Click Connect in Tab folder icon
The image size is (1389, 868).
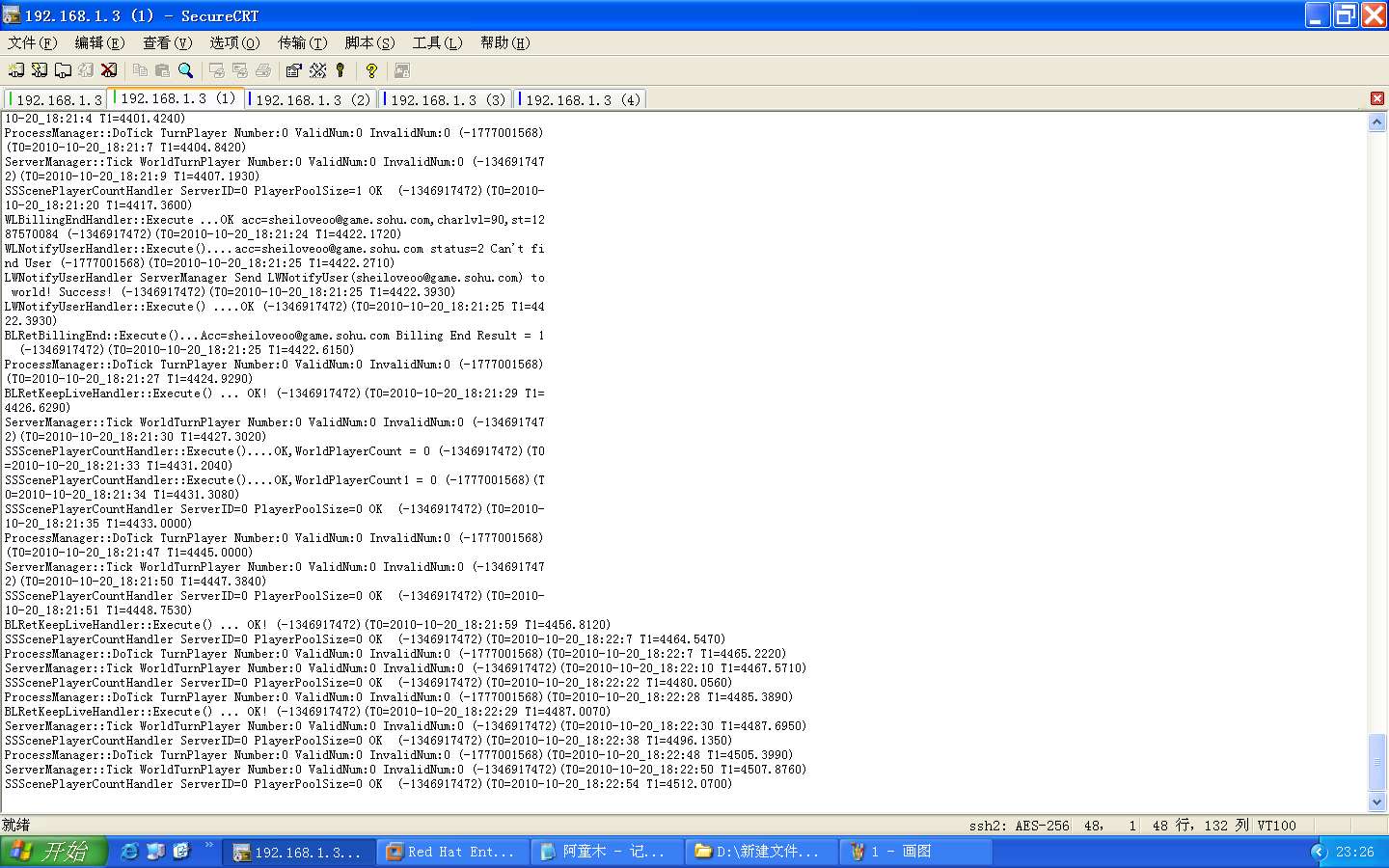click(x=63, y=70)
